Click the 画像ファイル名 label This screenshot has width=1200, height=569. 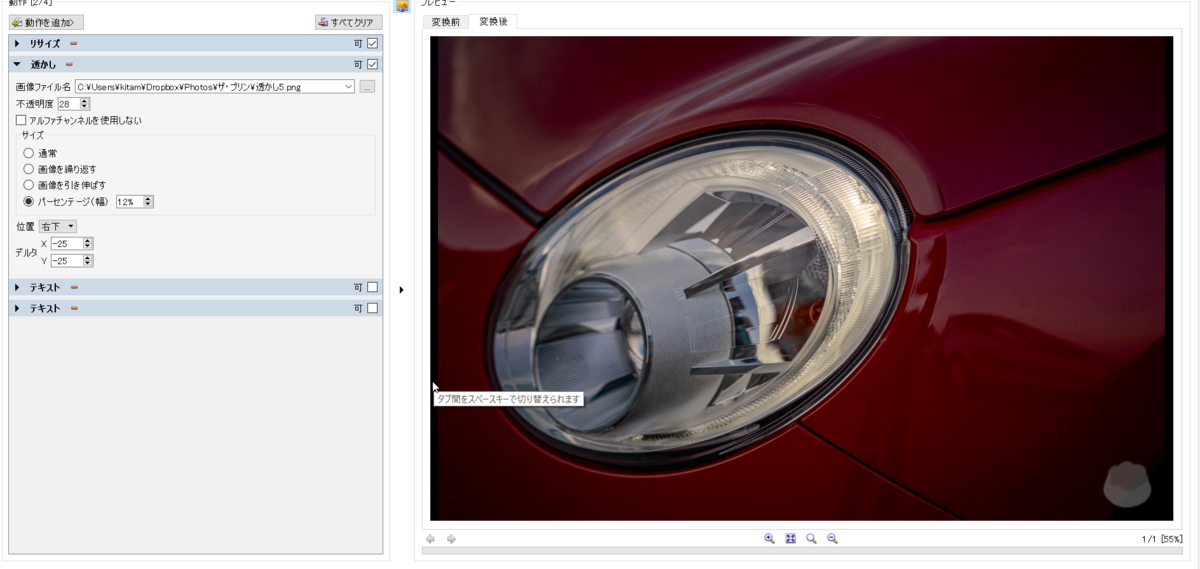pos(43,87)
